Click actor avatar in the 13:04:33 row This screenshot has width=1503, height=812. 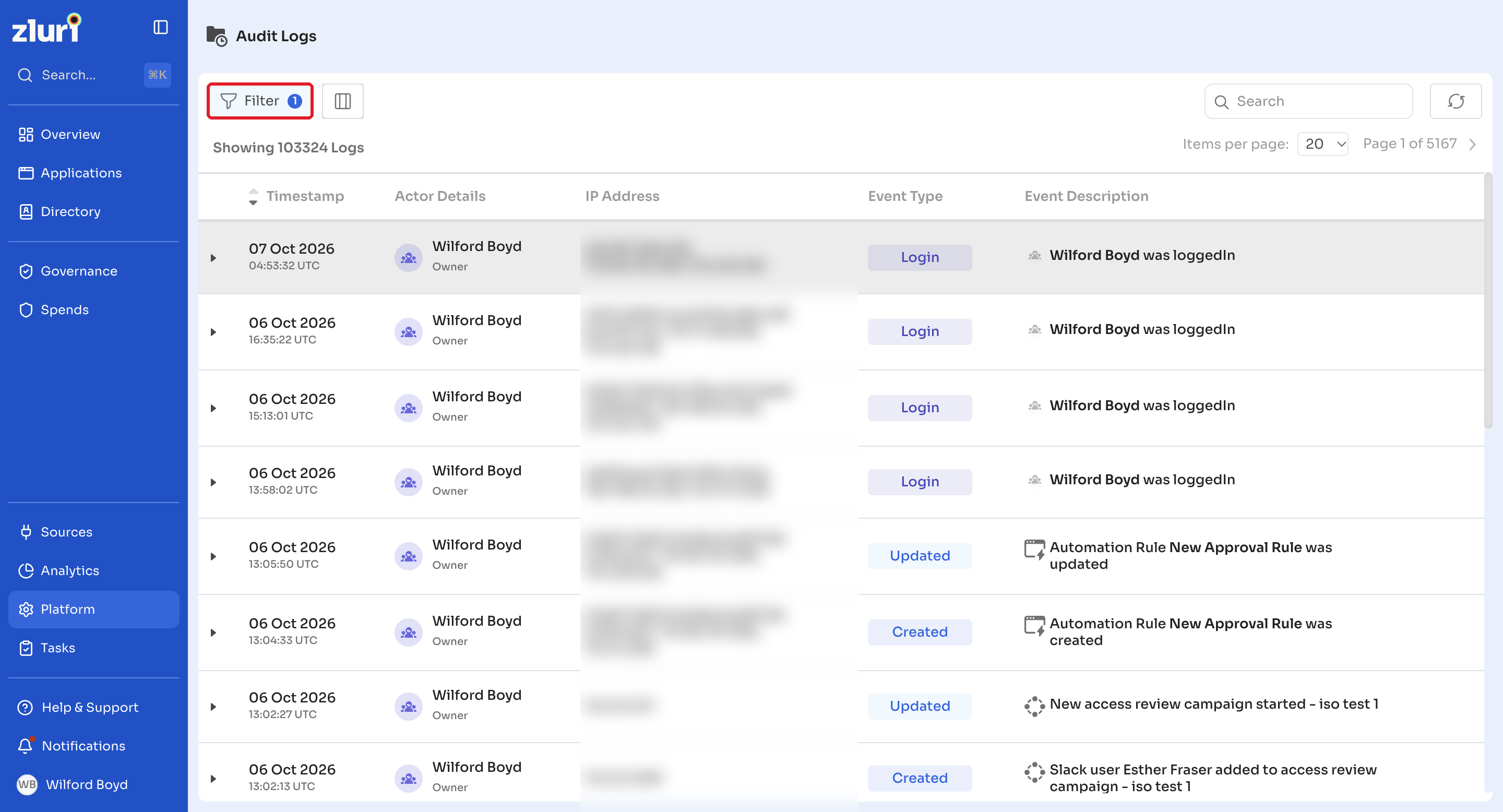point(409,632)
